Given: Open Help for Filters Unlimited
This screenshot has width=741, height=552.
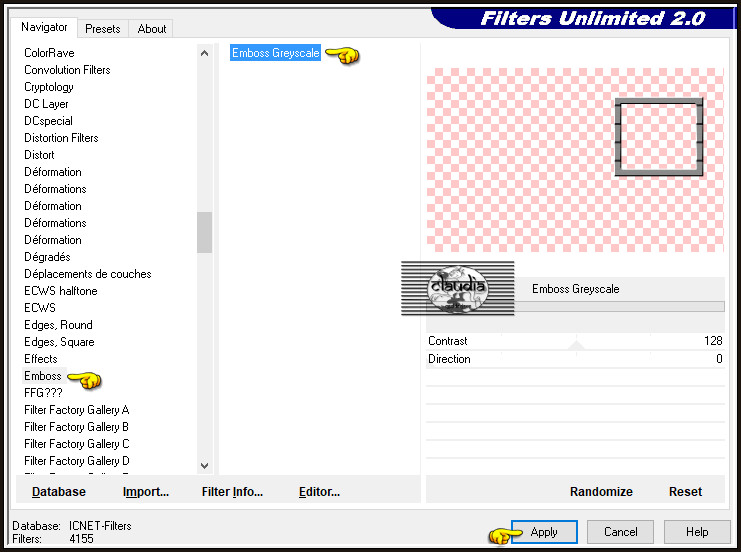Looking at the screenshot, I should [697, 532].
